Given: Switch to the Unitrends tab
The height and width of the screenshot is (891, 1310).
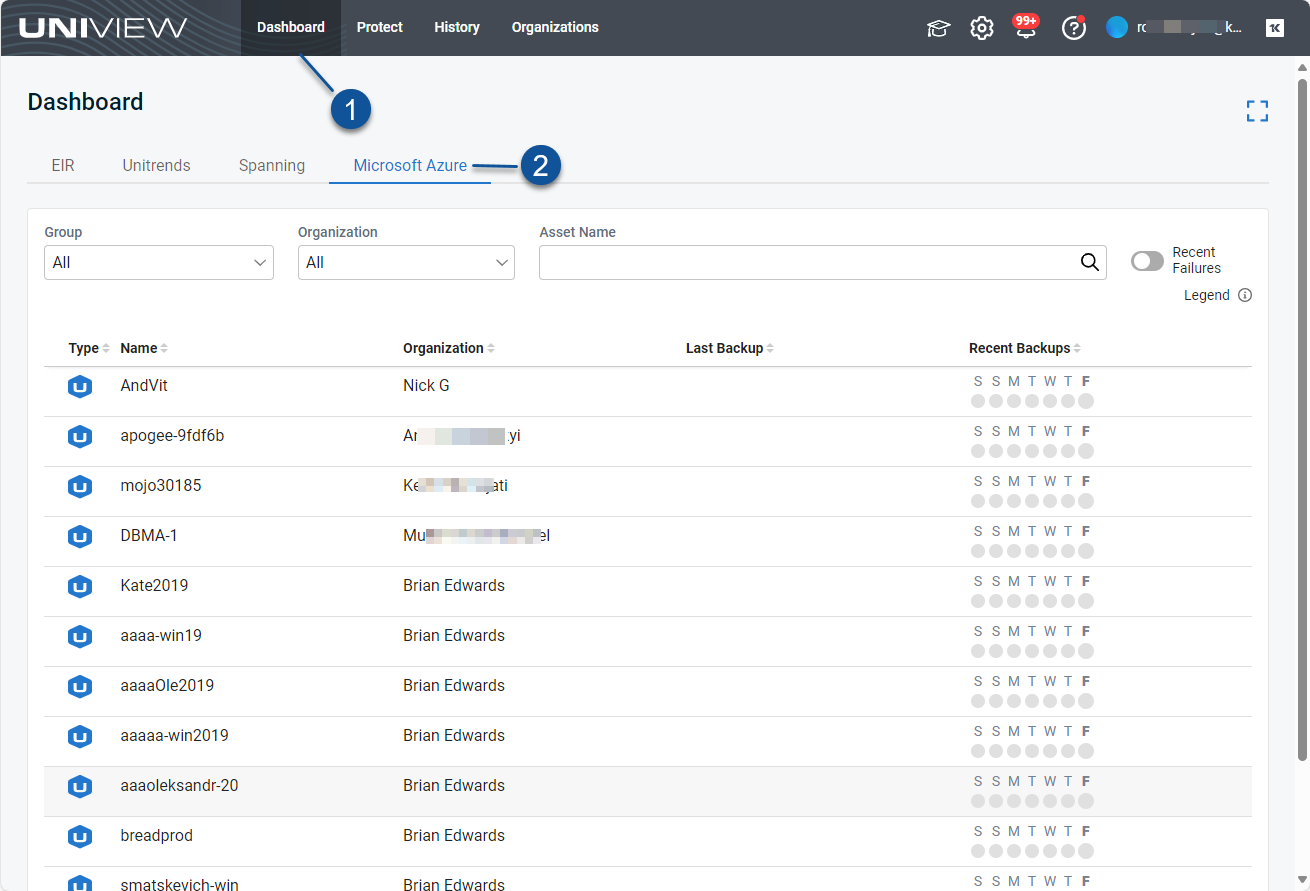Looking at the screenshot, I should (157, 165).
